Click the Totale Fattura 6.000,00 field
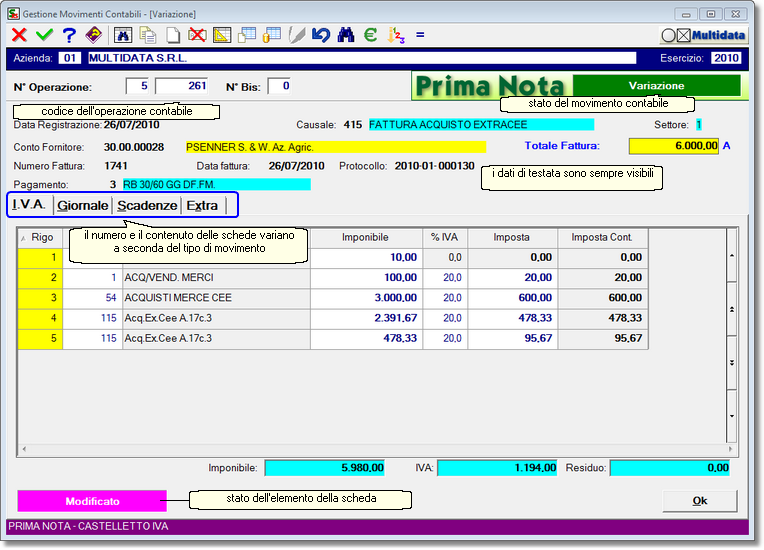This screenshot has height=550, width=764. click(674, 146)
